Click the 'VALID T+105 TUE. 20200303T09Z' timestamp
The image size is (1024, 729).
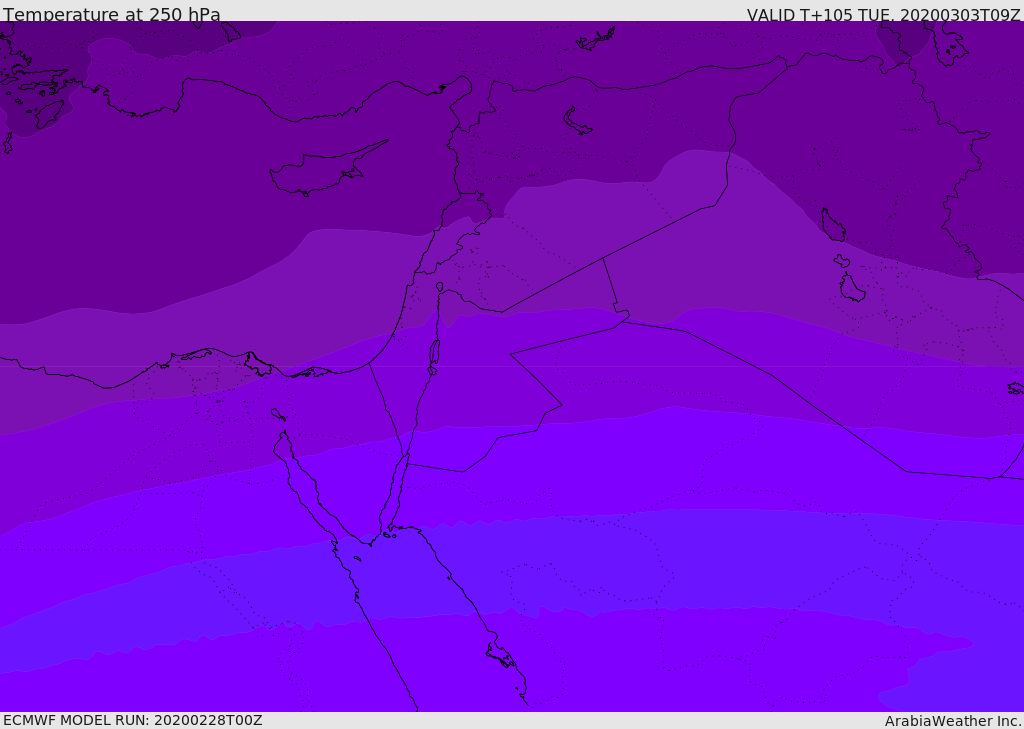click(x=884, y=15)
